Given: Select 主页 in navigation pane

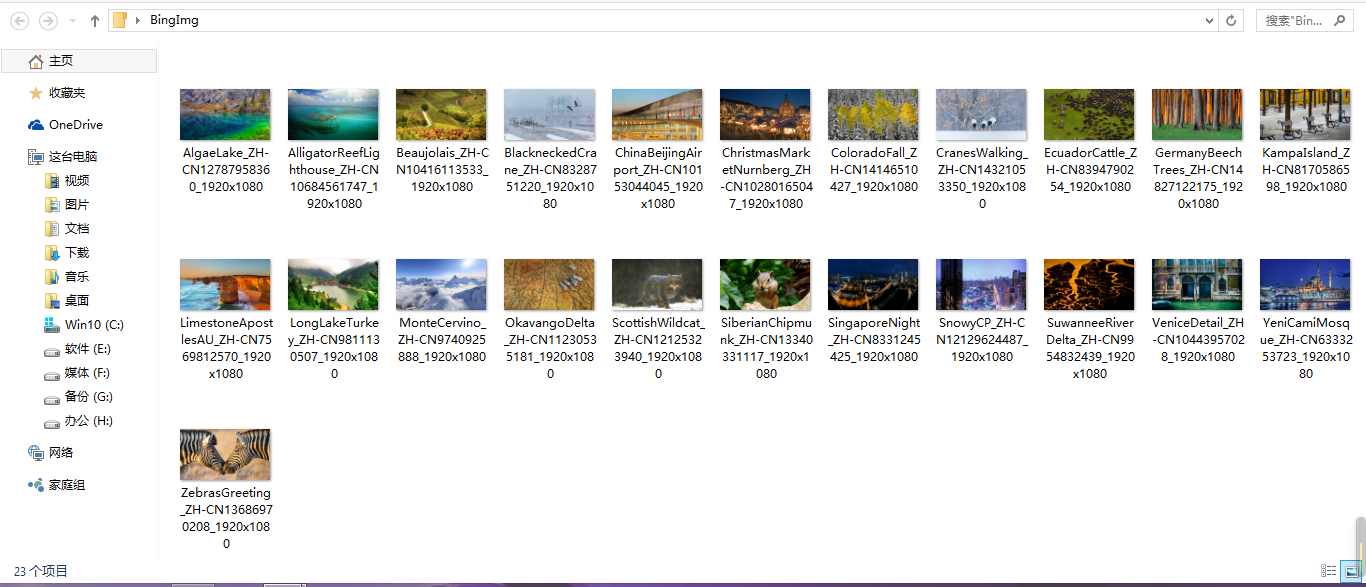Looking at the screenshot, I should (79, 61).
